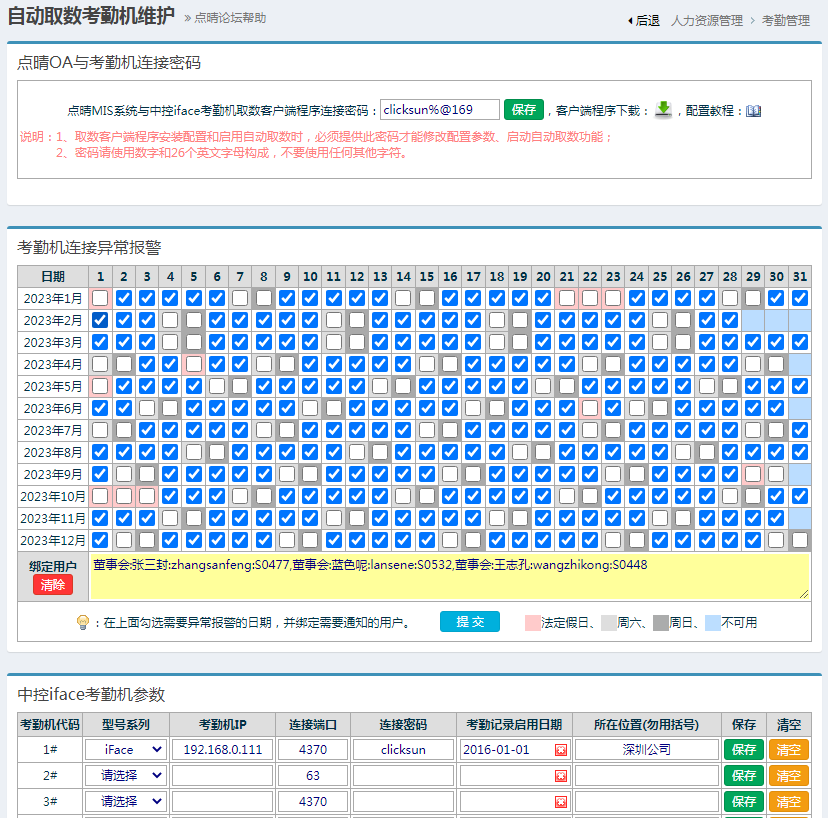Screen dimensions: 828x818
Task: Click the dark gray 周日 legend swatch
Action: 661,623
